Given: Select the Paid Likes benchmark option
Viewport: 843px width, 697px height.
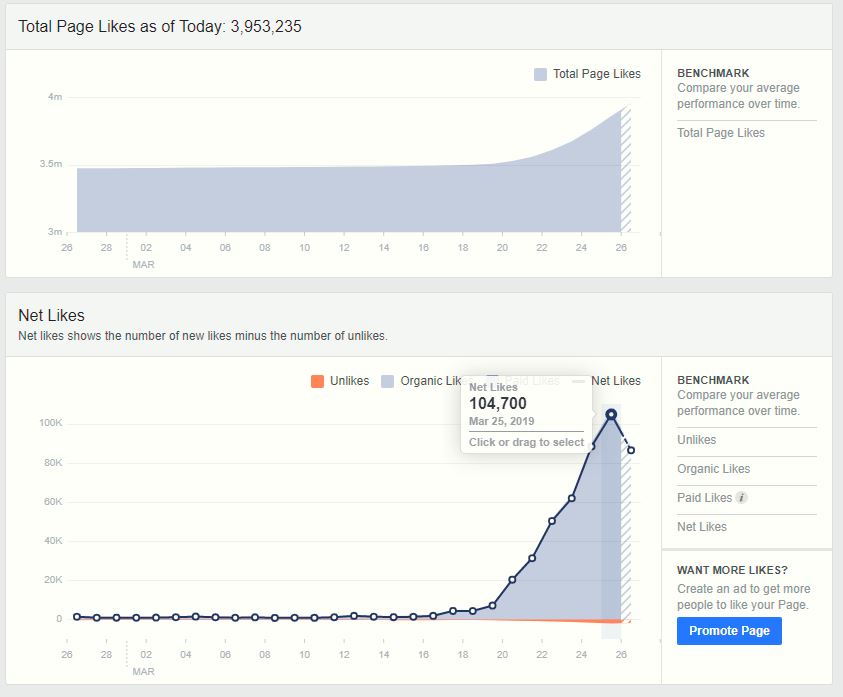Looking at the screenshot, I should click(704, 498).
